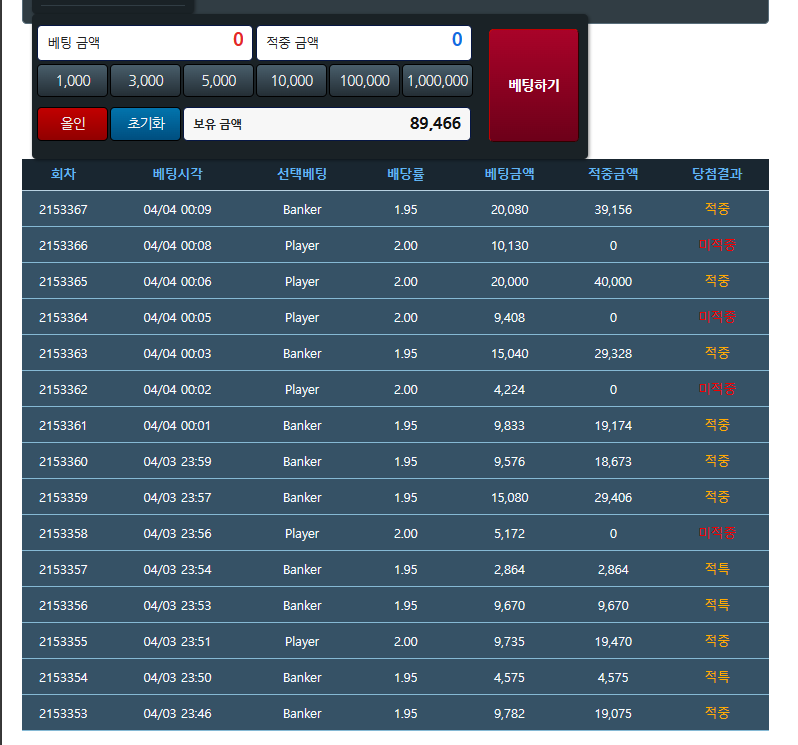The height and width of the screenshot is (745, 798).
Task: Click 적중 result in row 2153367
Action: [x=717, y=209]
